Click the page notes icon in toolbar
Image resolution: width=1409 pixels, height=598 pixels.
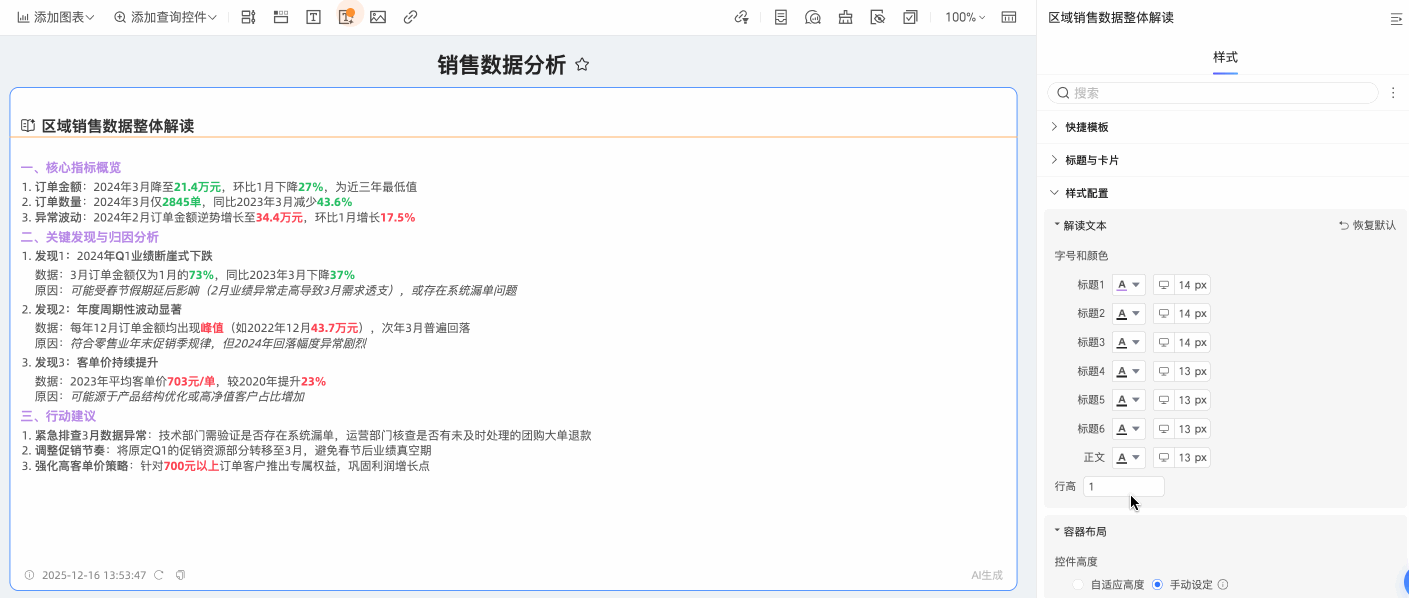click(x=781, y=17)
